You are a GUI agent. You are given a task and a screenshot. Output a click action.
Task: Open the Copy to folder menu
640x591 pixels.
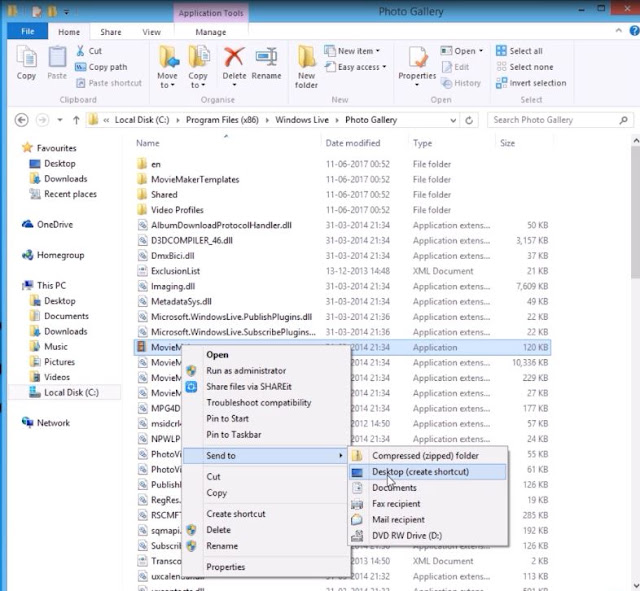198,67
